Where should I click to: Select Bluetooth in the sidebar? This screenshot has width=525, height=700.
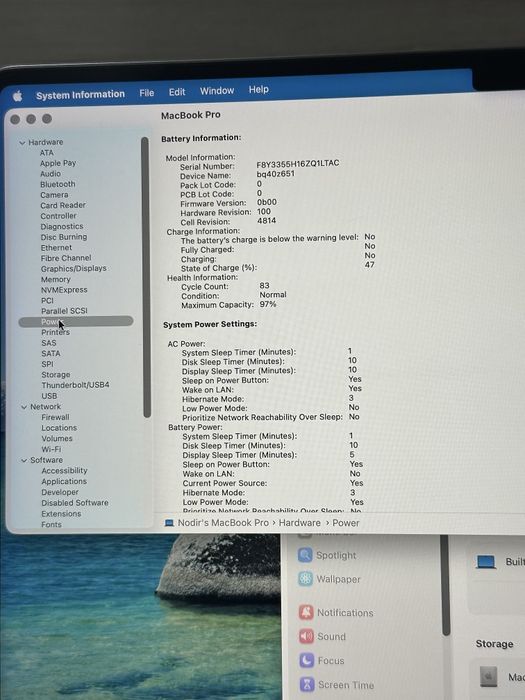(x=58, y=184)
